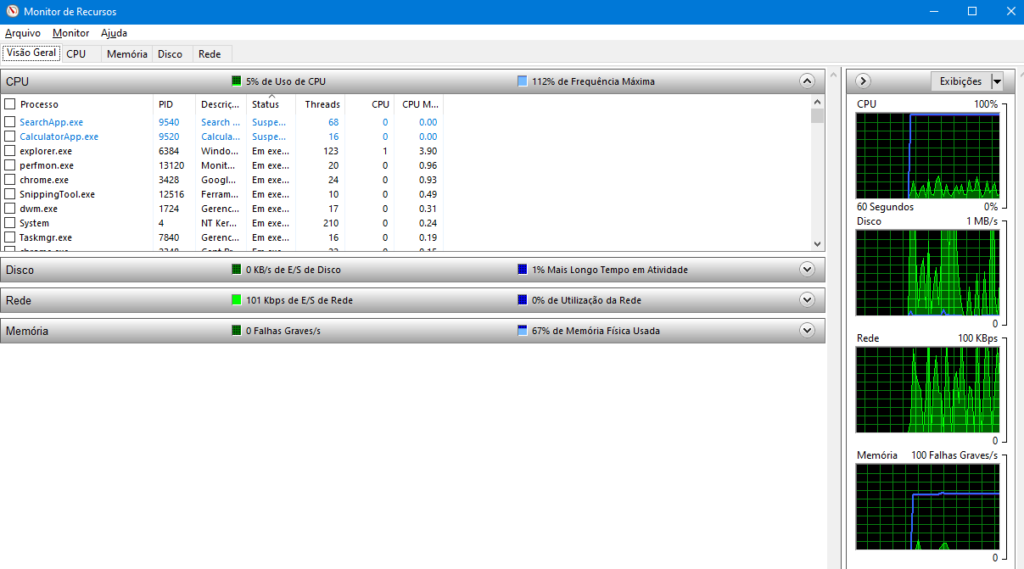
Task: Sort processes by Threads column header
Action: tap(322, 104)
